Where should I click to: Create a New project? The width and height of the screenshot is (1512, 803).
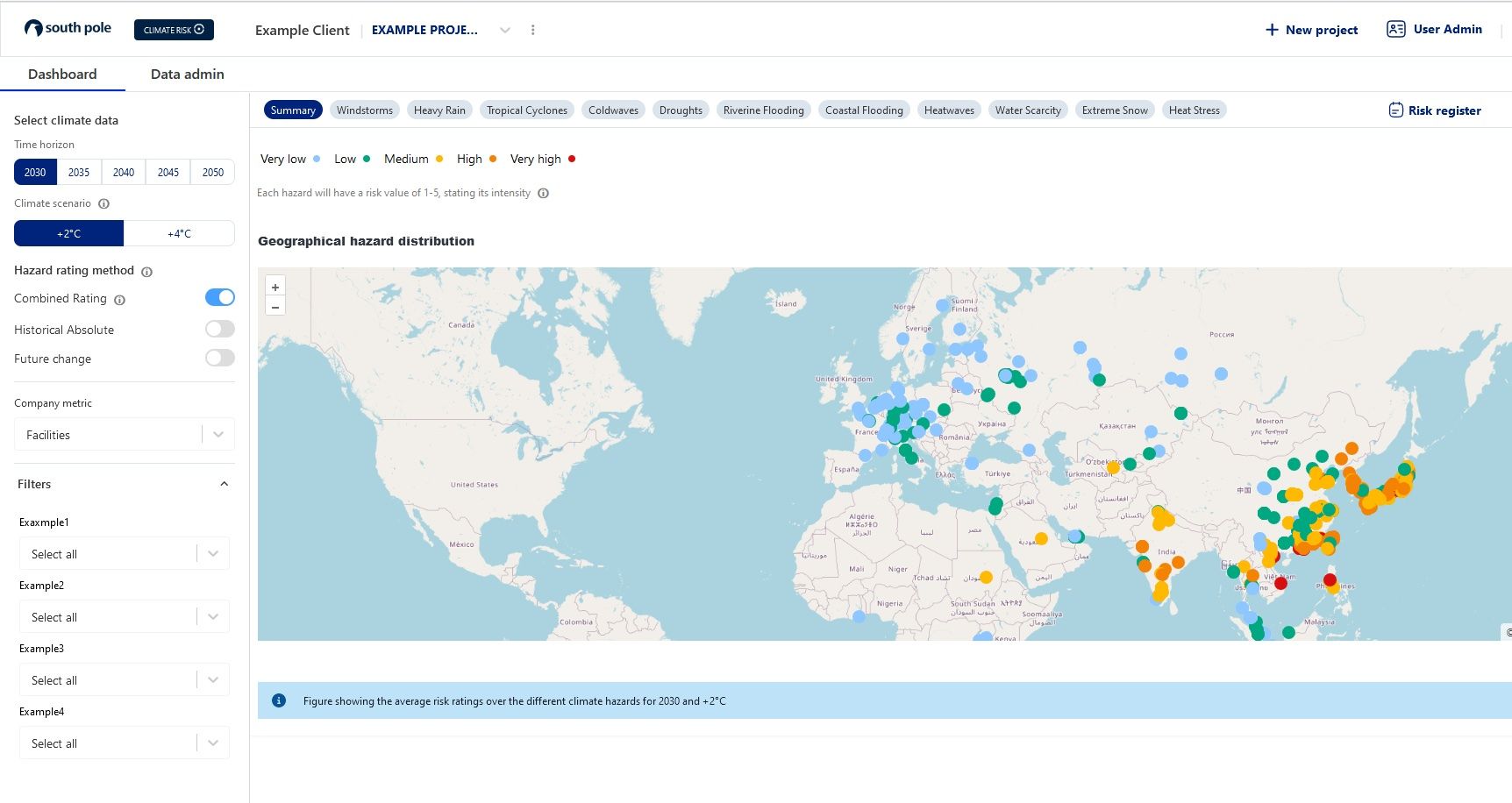click(x=1311, y=30)
